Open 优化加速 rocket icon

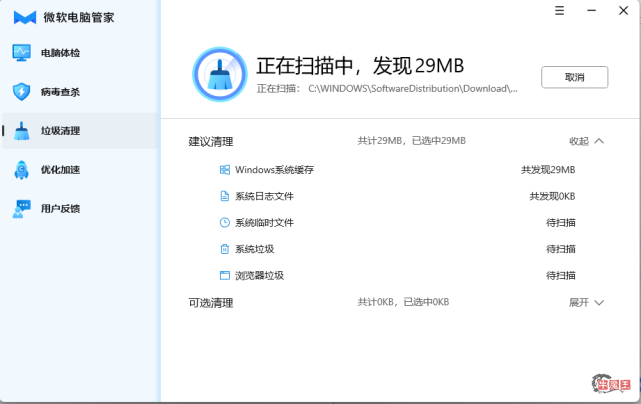[x=21, y=170]
